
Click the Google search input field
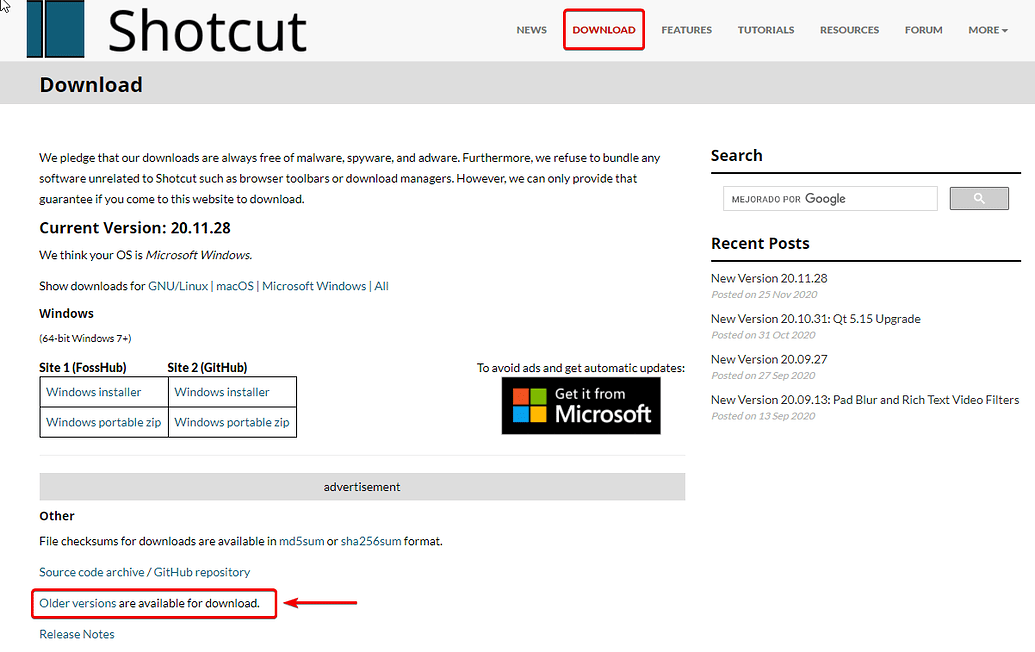[x=830, y=199]
